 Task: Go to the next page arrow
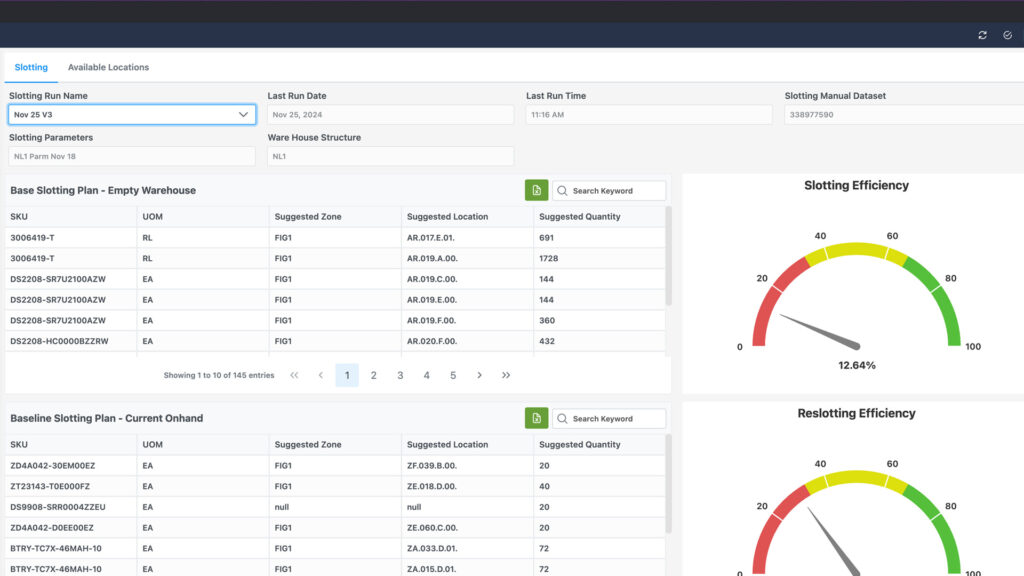coord(479,375)
